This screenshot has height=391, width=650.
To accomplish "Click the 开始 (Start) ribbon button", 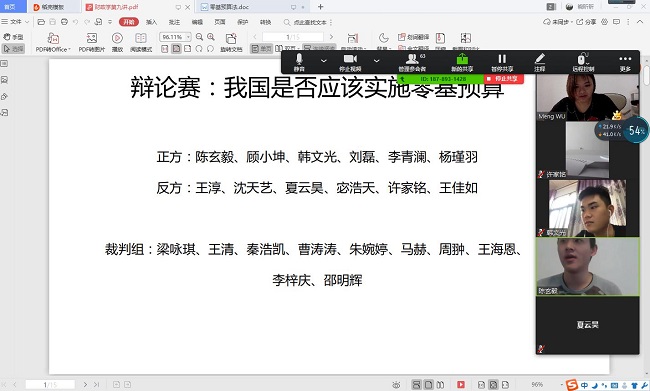I will (129, 22).
